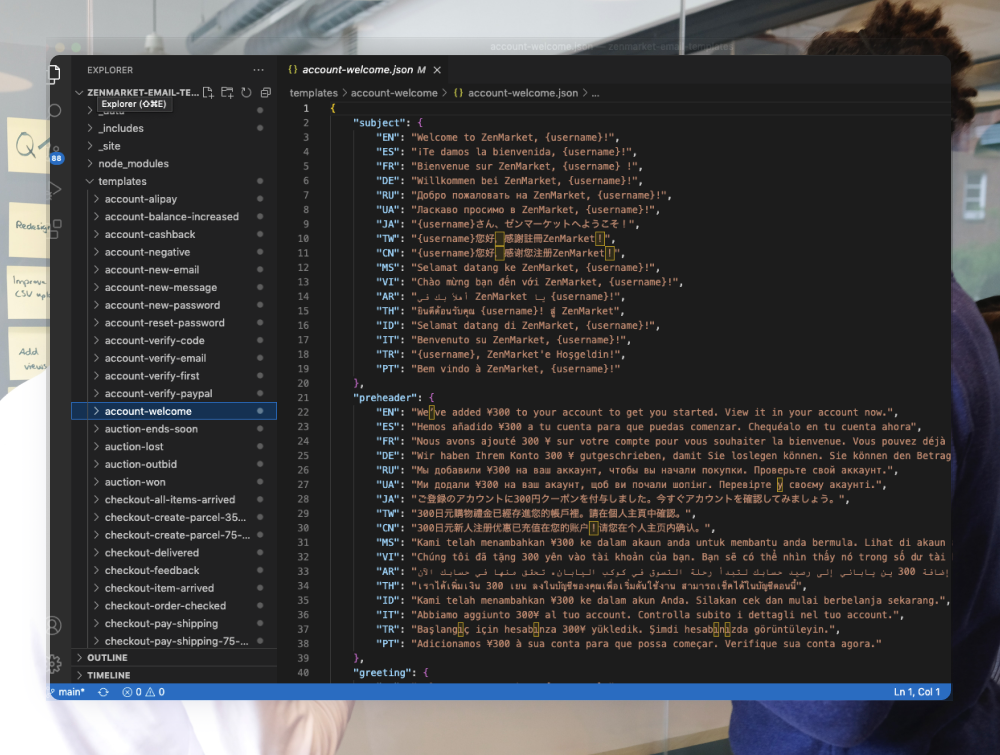Open the Search view in activity bar
Screen dimensions: 1000x755
[55, 111]
